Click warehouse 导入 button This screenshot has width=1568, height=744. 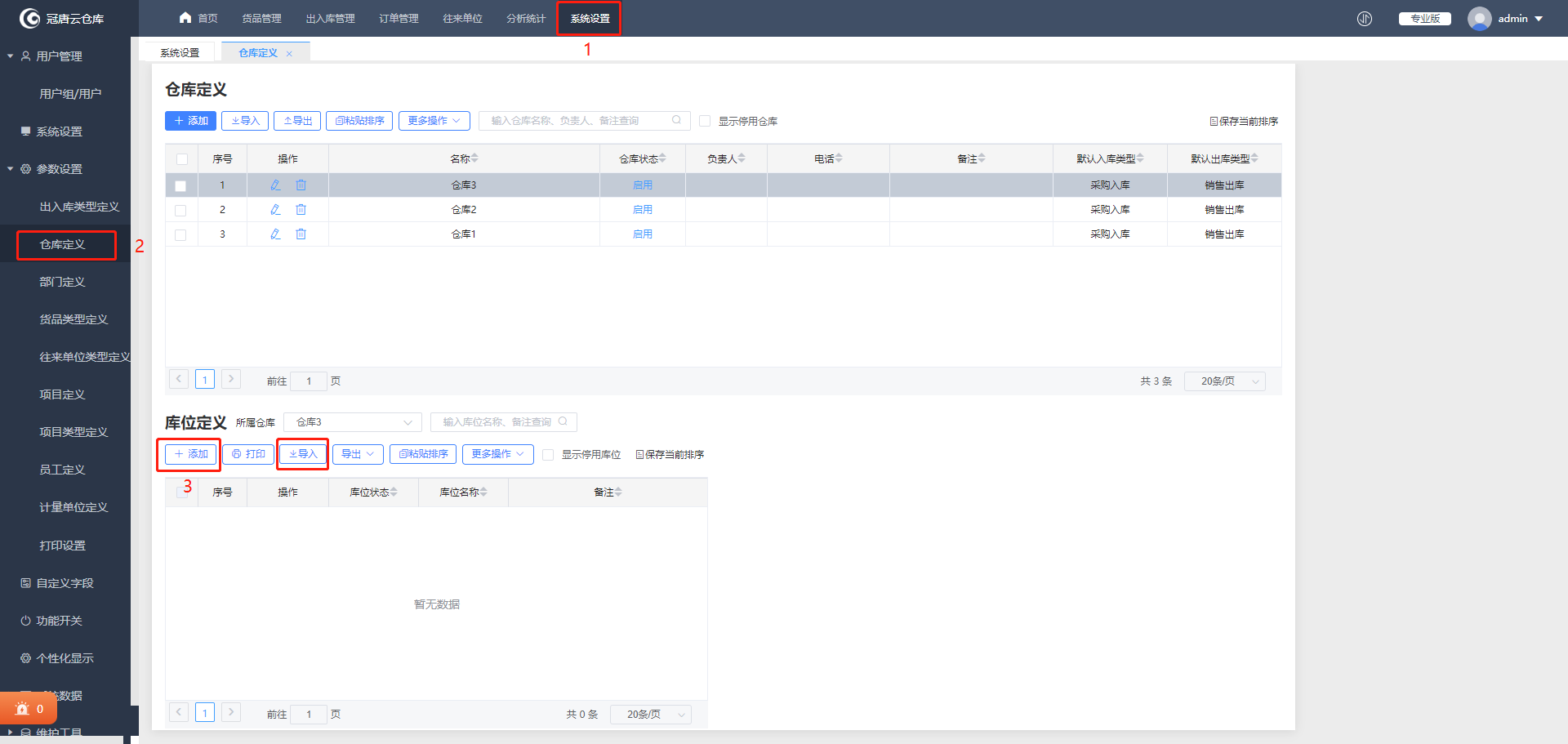245,121
